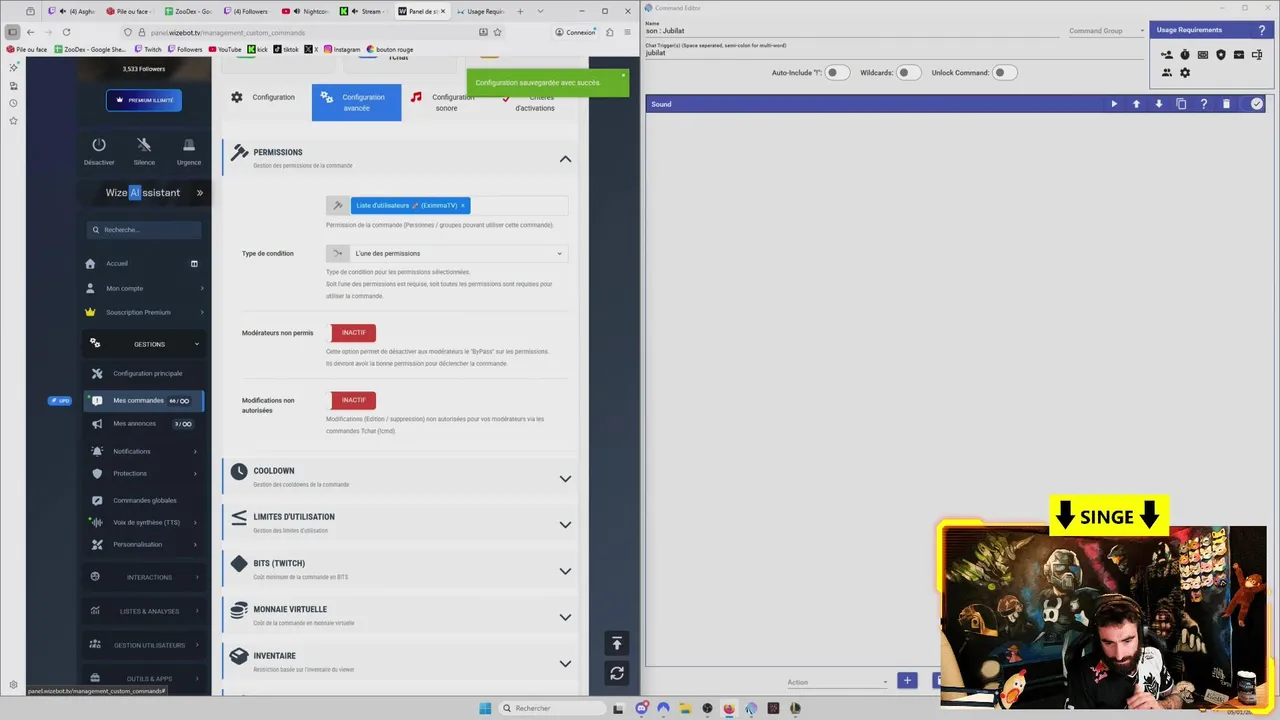Expand the Inventaire section
Viewport: 1280px width, 720px height.
point(565,663)
